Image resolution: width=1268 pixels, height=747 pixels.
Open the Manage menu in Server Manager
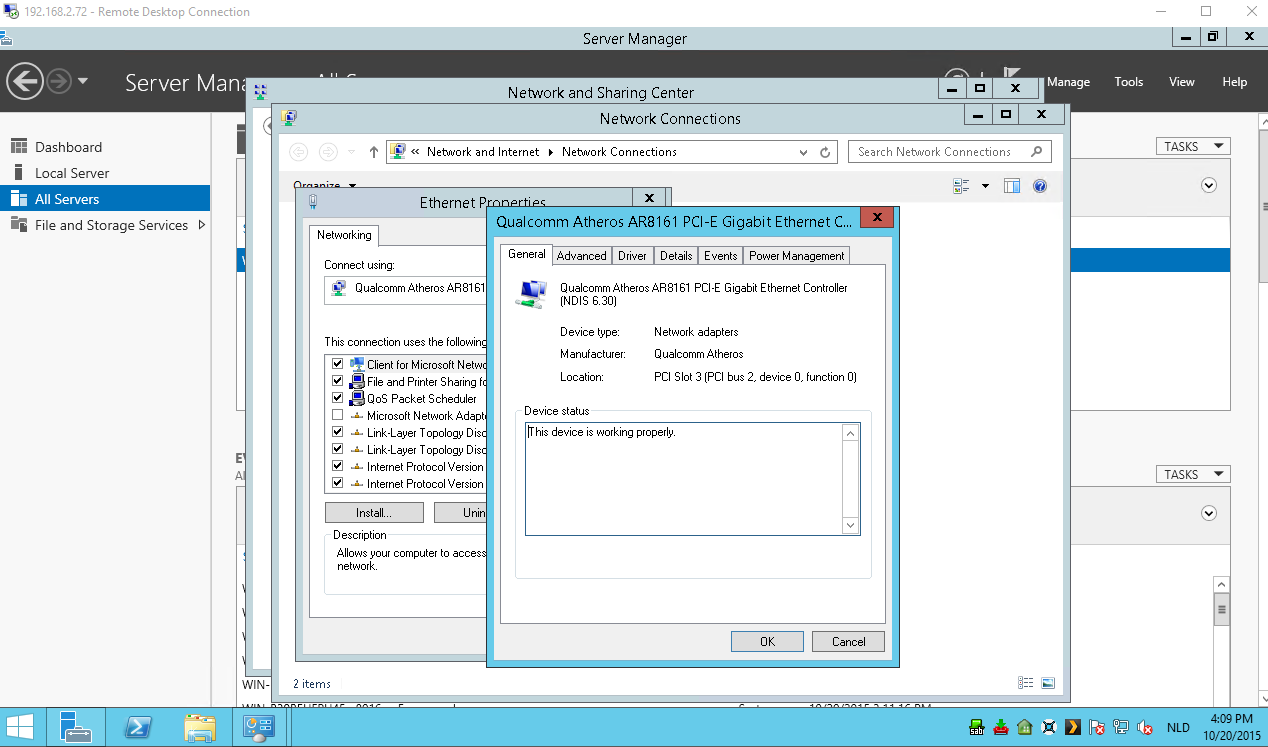point(1068,82)
